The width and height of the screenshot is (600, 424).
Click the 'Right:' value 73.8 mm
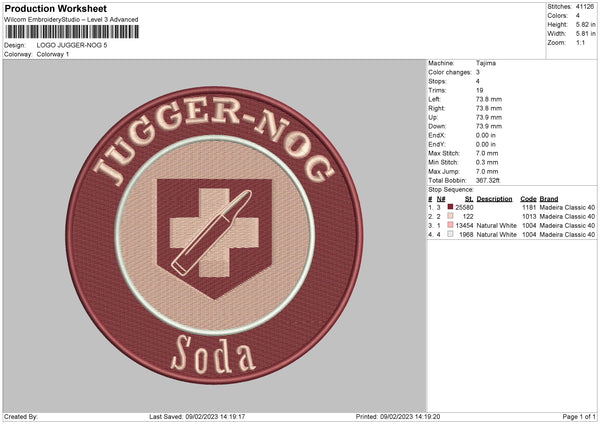(x=489, y=108)
